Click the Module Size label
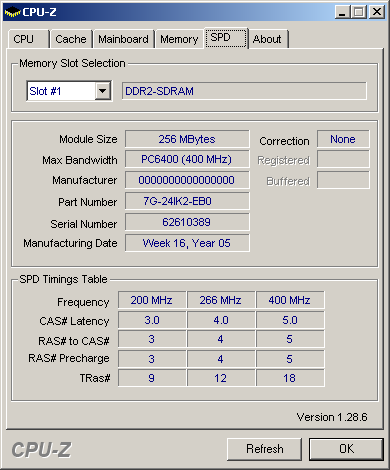 [x=88, y=139]
